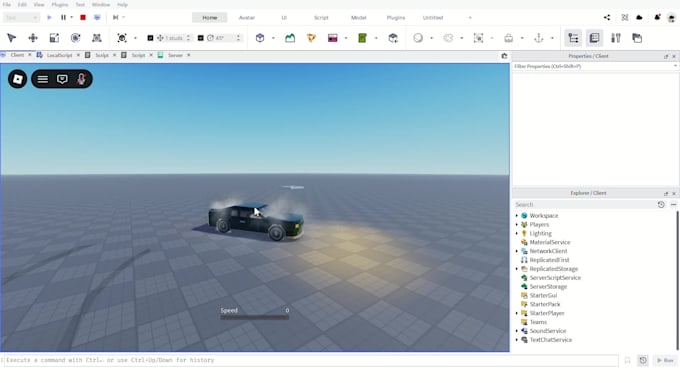The image size is (680, 383).
Task: Click the command history button
Action: click(643, 360)
